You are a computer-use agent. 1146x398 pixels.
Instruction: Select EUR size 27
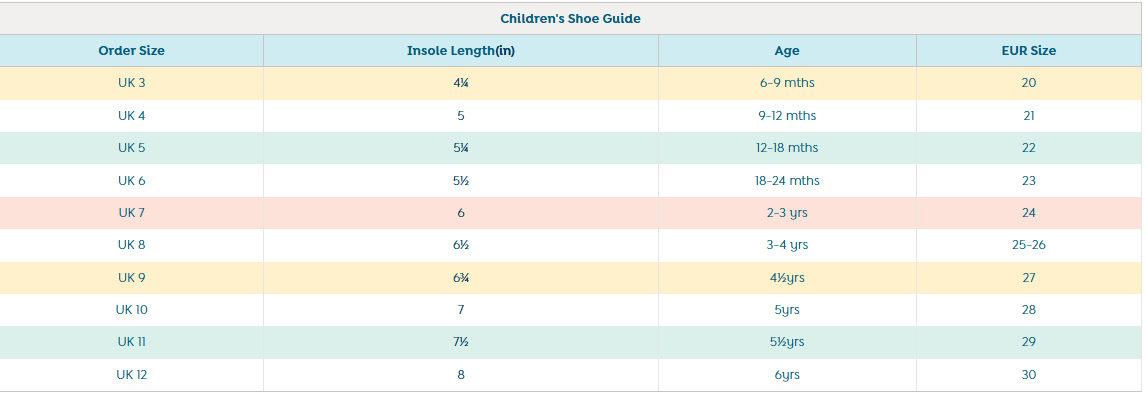tap(1028, 278)
